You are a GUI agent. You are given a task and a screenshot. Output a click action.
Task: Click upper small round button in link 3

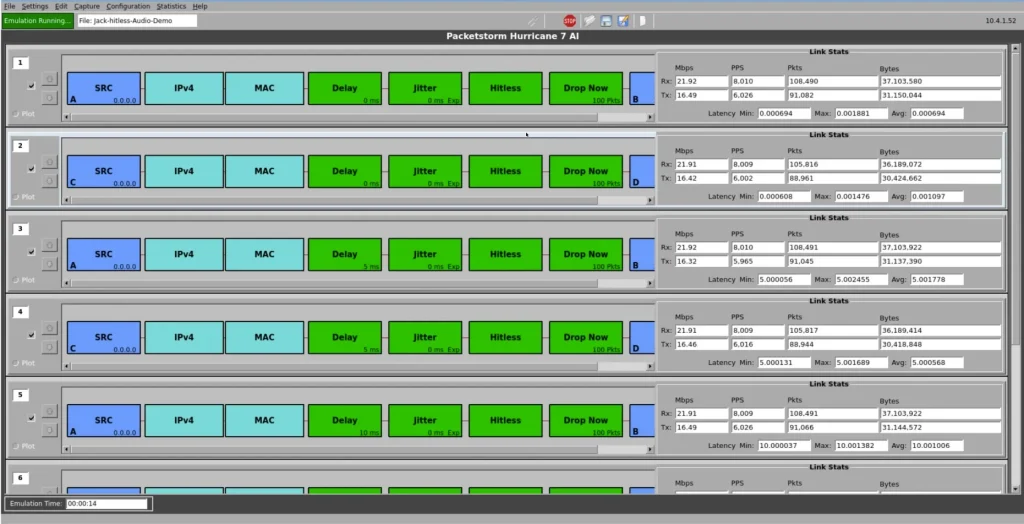click(x=50, y=245)
